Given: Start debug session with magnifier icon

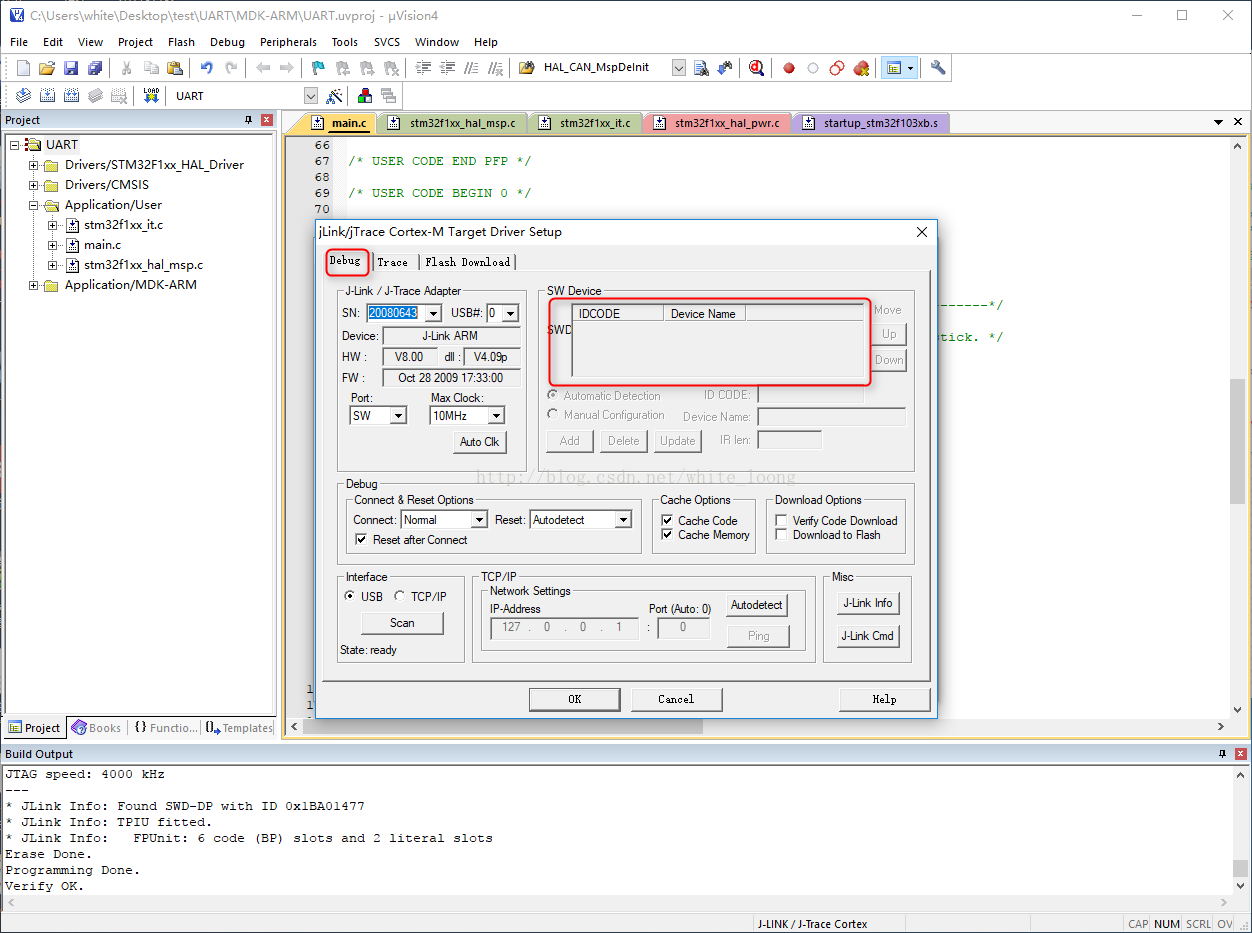Looking at the screenshot, I should tap(756, 68).
